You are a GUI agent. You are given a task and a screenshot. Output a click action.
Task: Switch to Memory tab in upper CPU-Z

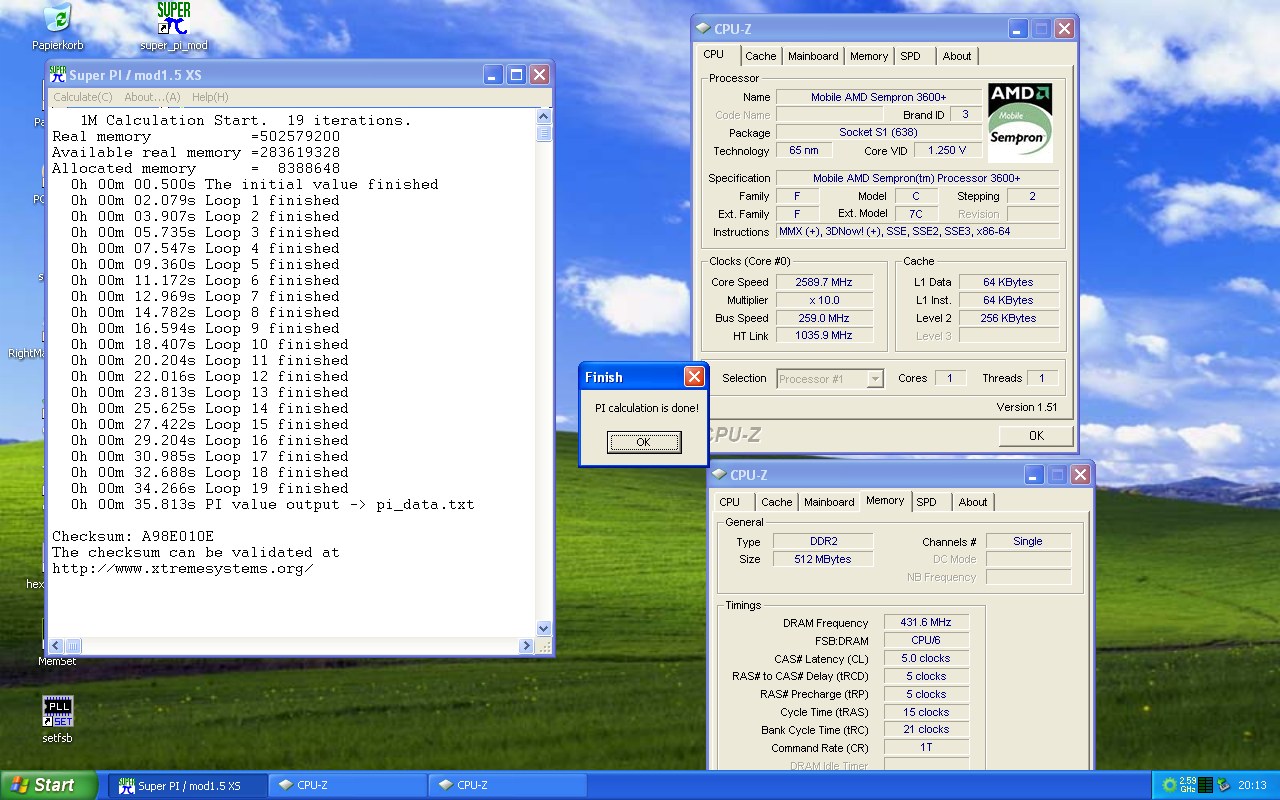coord(869,56)
